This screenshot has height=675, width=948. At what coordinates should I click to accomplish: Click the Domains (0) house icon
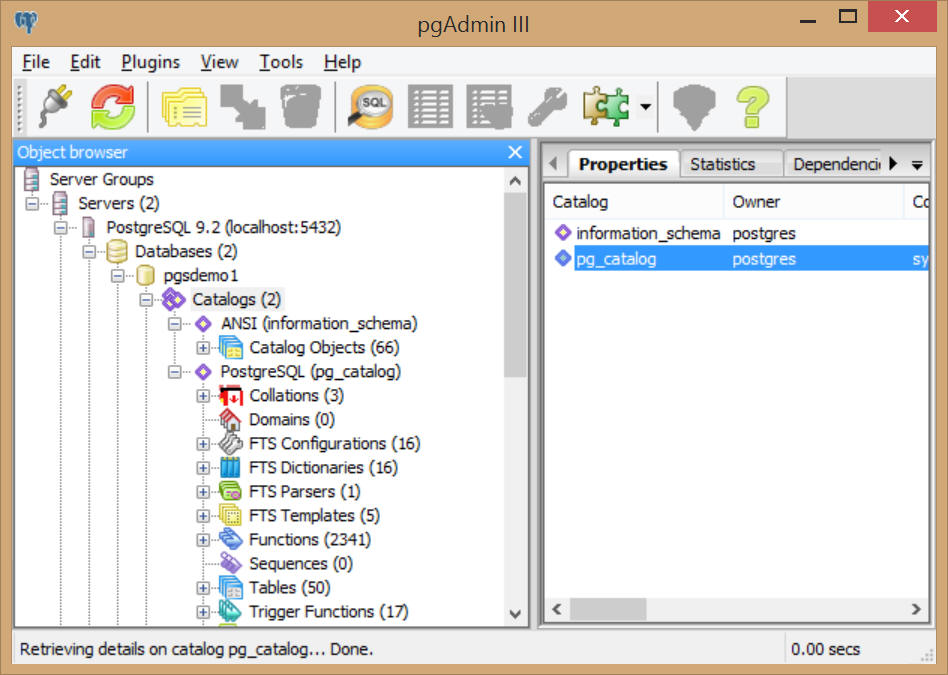point(230,419)
